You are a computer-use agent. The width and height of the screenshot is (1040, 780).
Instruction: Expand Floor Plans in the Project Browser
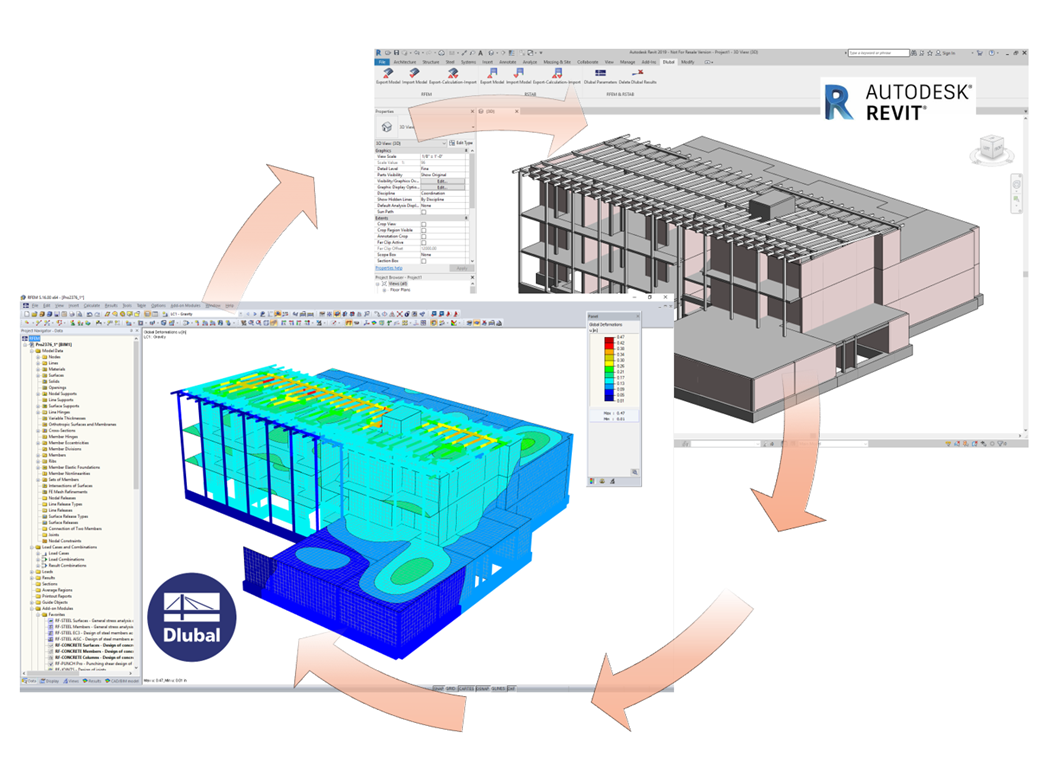pos(385,289)
